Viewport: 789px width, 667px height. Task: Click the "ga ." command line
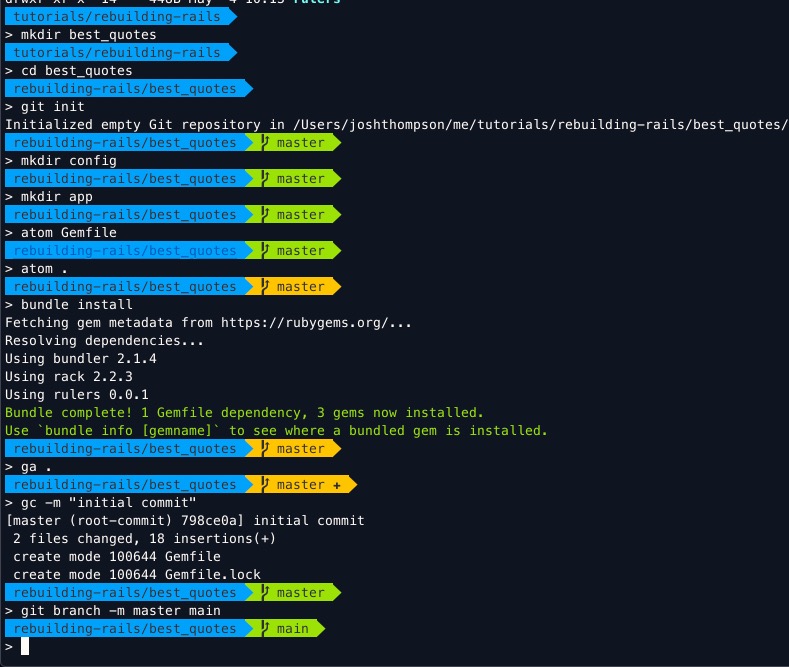(x=28, y=467)
